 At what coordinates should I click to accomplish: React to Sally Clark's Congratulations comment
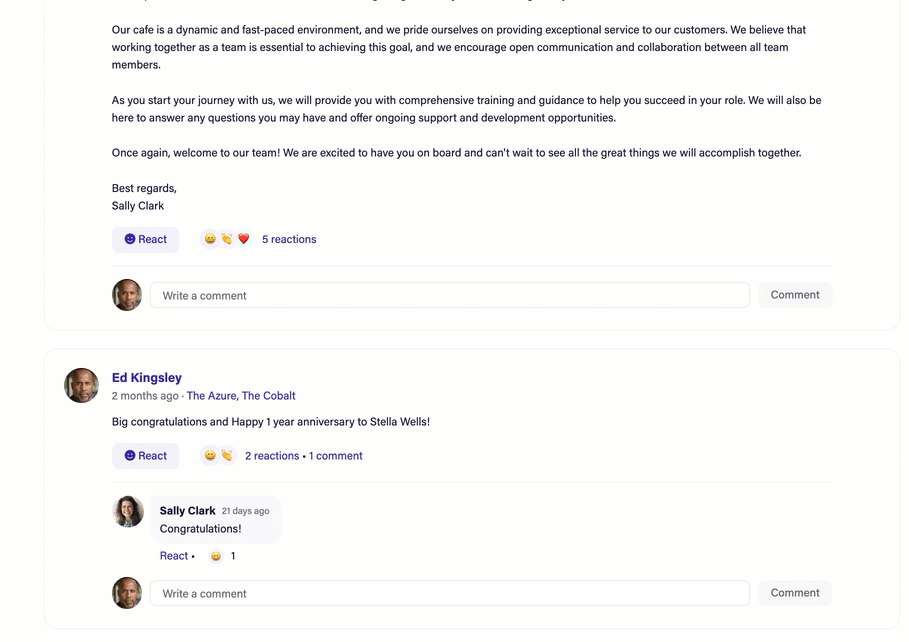coord(174,556)
